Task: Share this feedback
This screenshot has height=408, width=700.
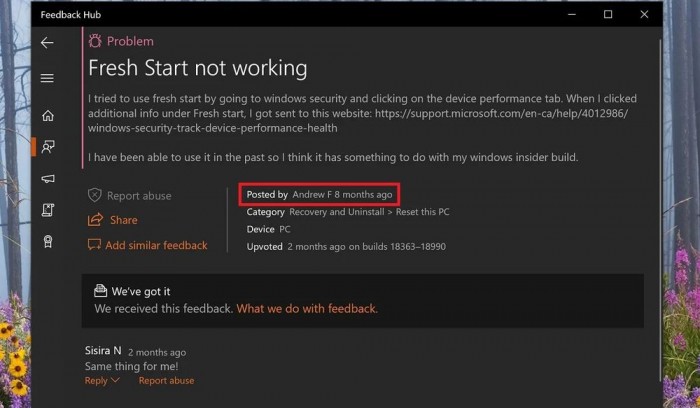Action: [x=124, y=220]
